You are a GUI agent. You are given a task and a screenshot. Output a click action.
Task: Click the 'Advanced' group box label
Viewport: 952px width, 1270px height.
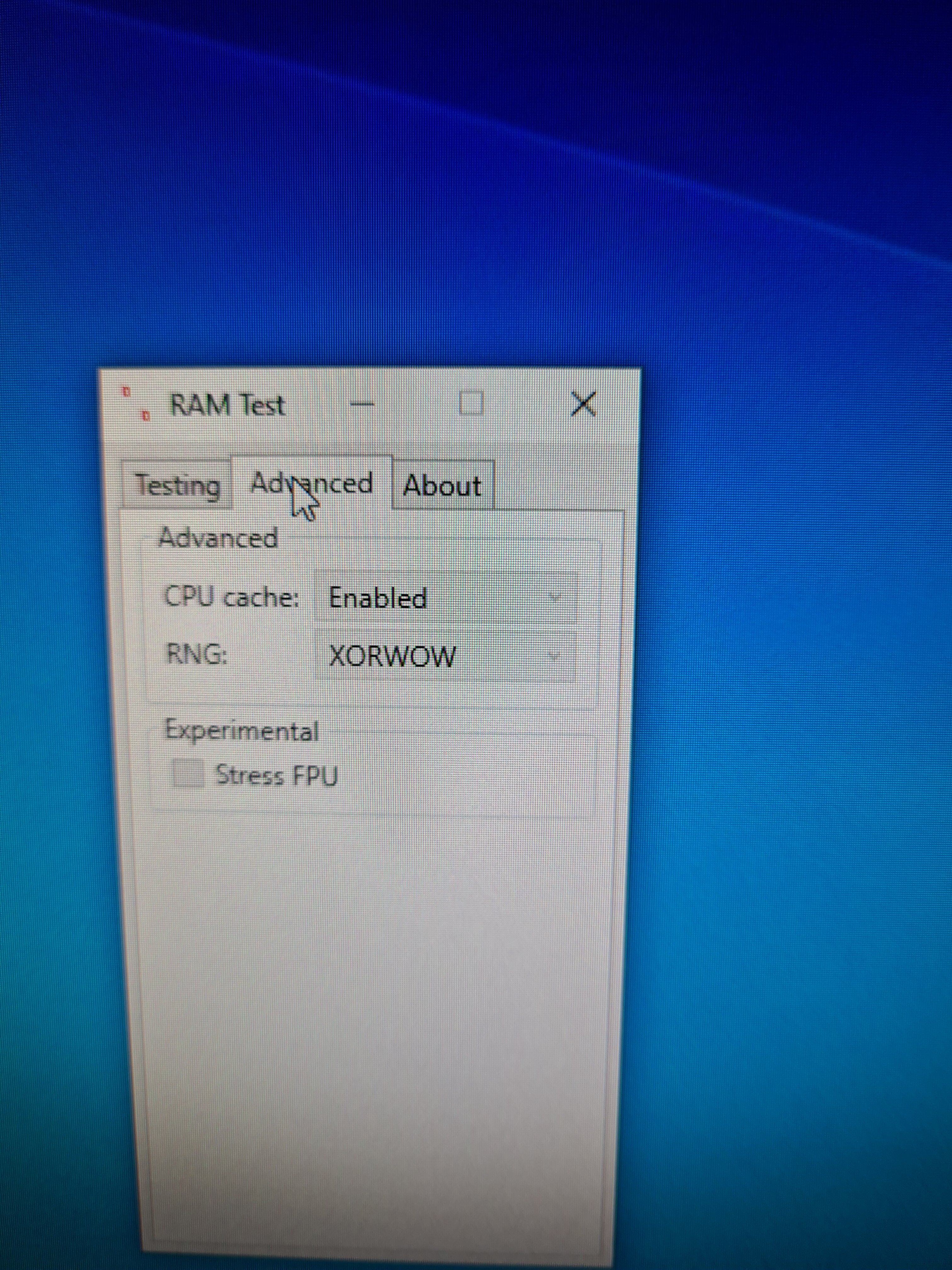pos(218,539)
